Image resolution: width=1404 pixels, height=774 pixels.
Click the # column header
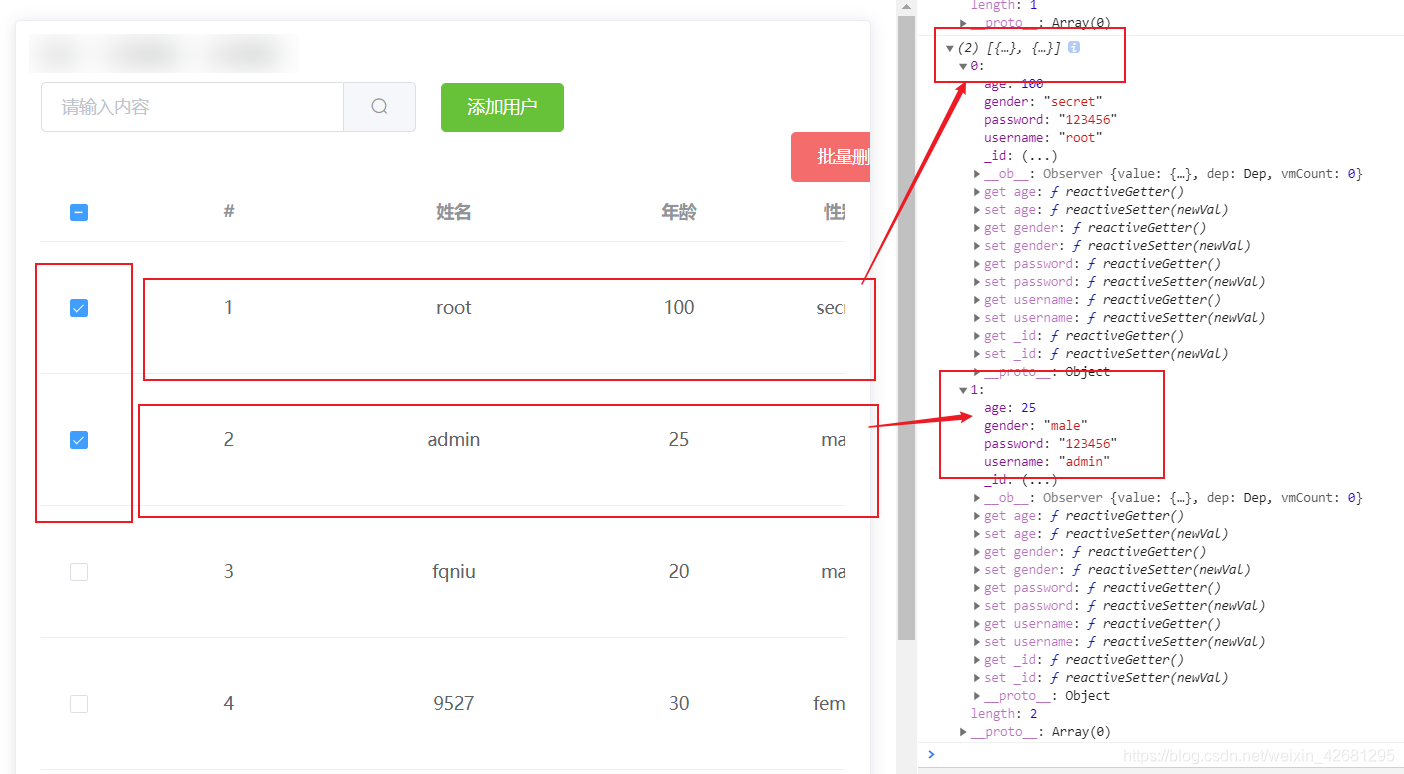tap(229, 211)
